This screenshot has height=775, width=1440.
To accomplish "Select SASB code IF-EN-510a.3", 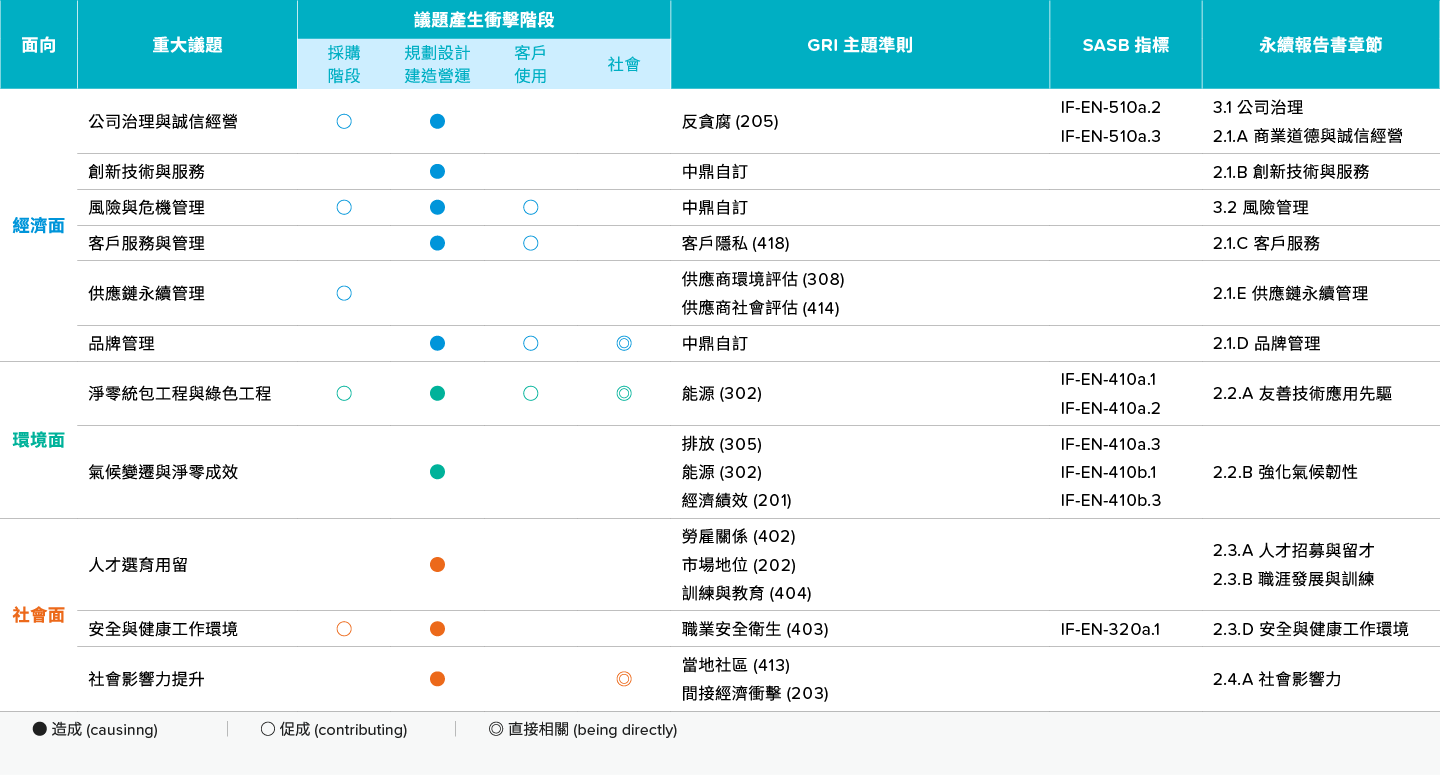I will click(x=1111, y=136).
